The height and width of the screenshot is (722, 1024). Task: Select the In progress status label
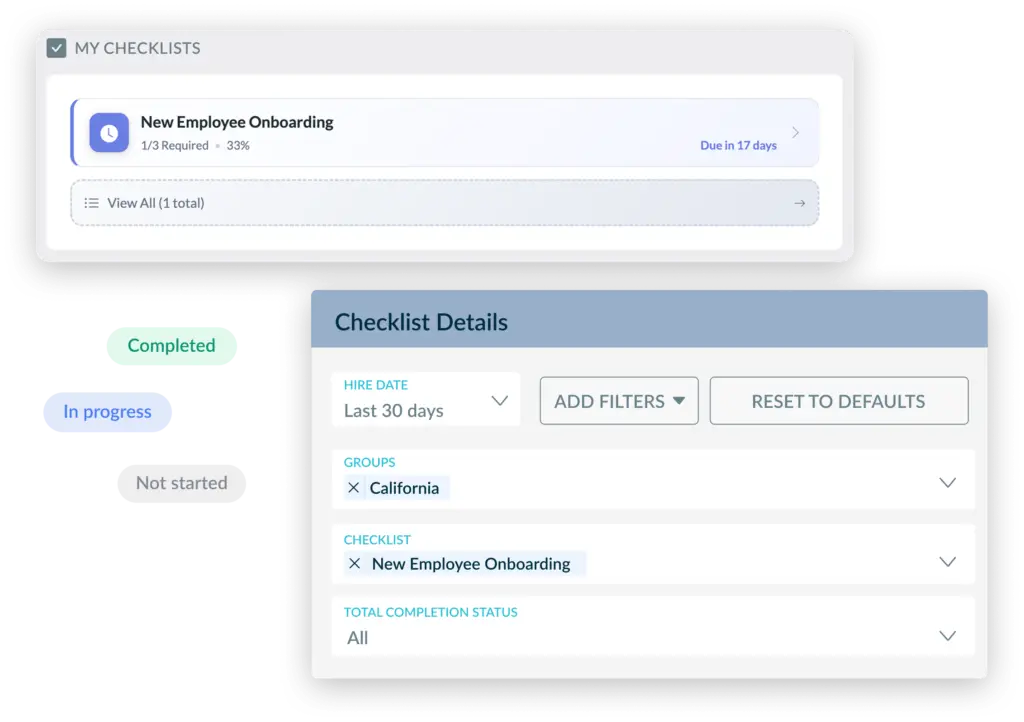107,411
